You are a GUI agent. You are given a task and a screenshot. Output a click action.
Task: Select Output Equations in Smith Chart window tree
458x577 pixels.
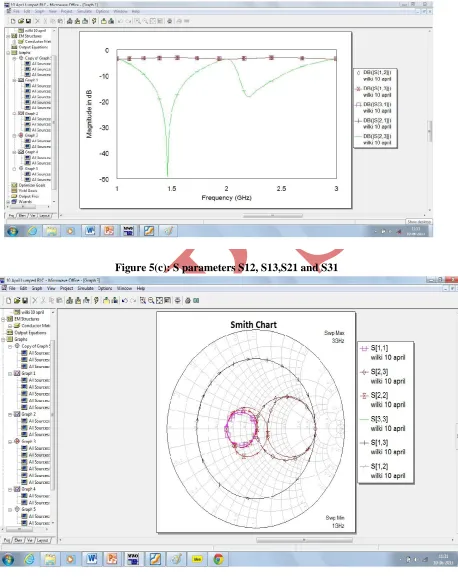point(31,333)
